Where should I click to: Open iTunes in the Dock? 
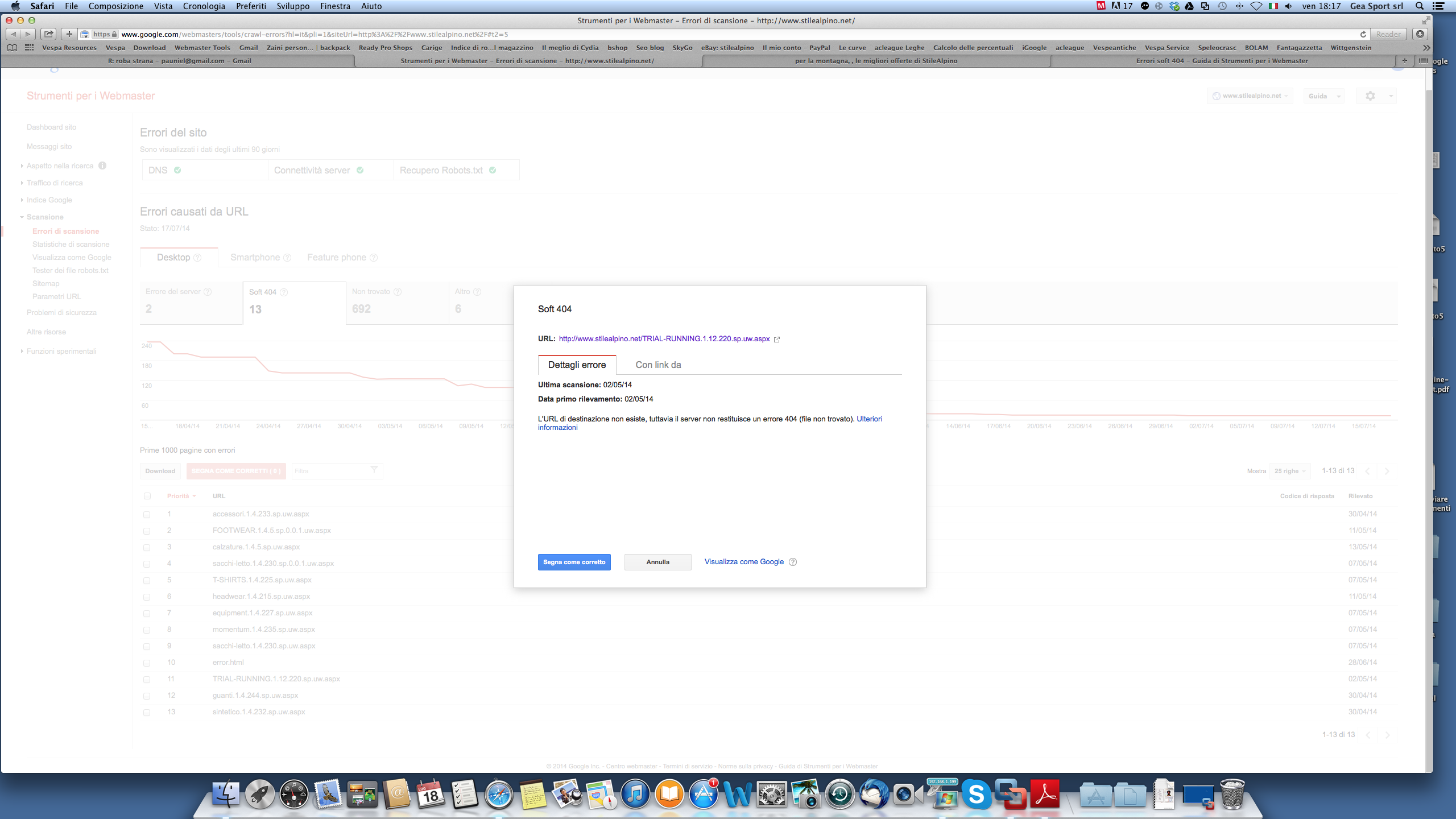635,794
